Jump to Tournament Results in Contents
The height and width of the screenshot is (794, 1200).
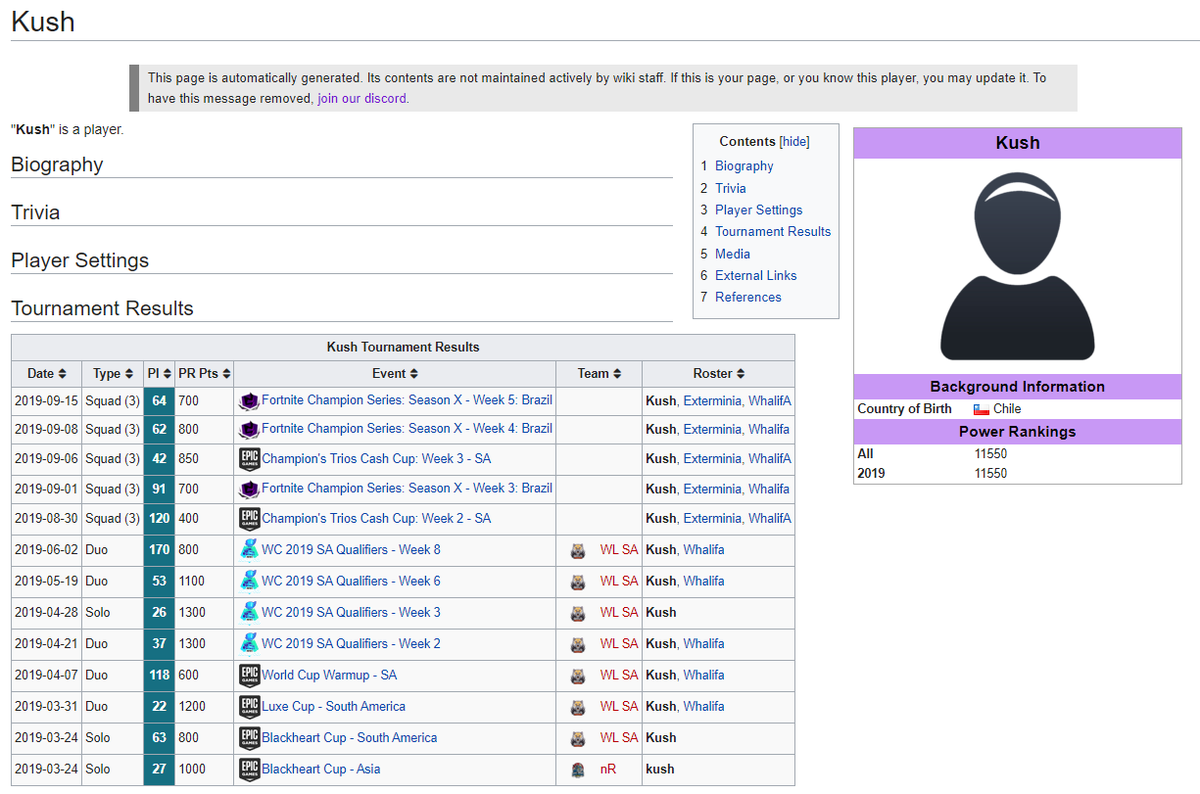tap(773, 231)
